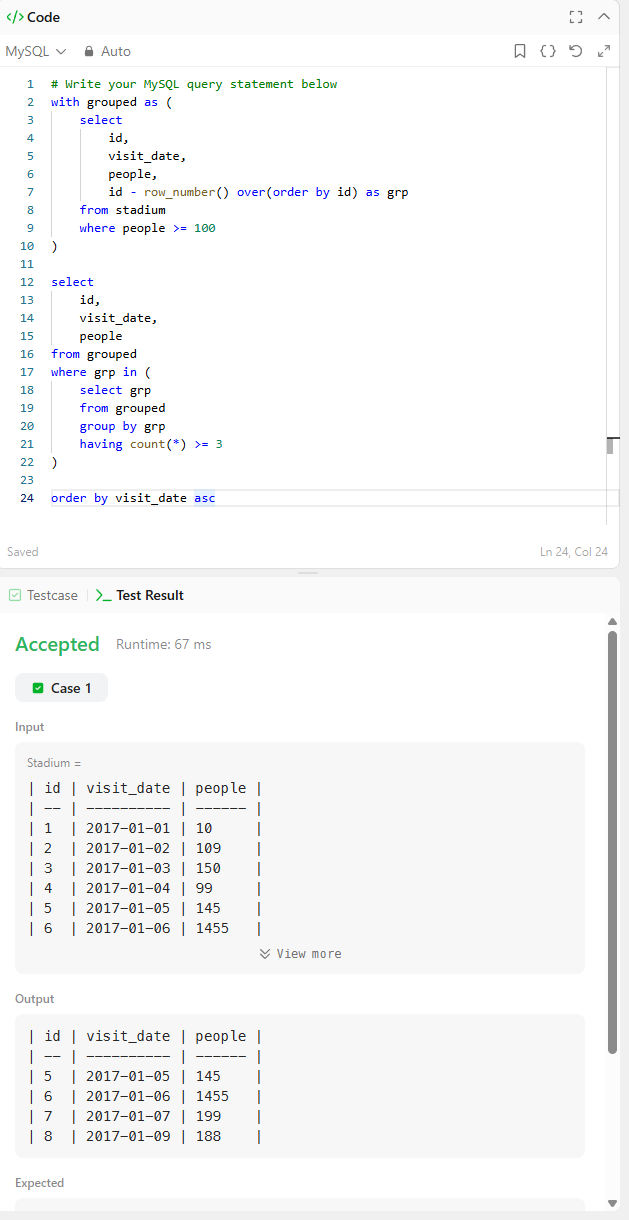Collapse the Code panel with the chevron
The height and width of the screenshot is (1220, 629).
point(604,17)
